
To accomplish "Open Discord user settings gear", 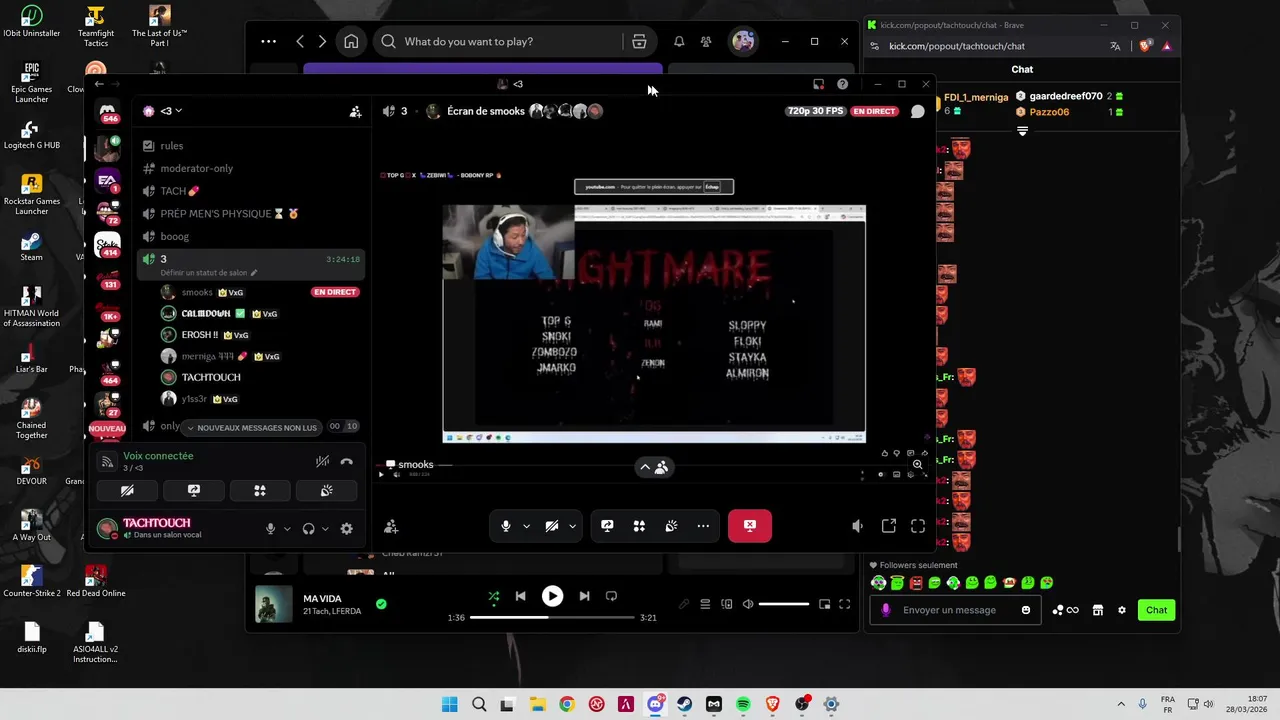I will tap(346, 529).
